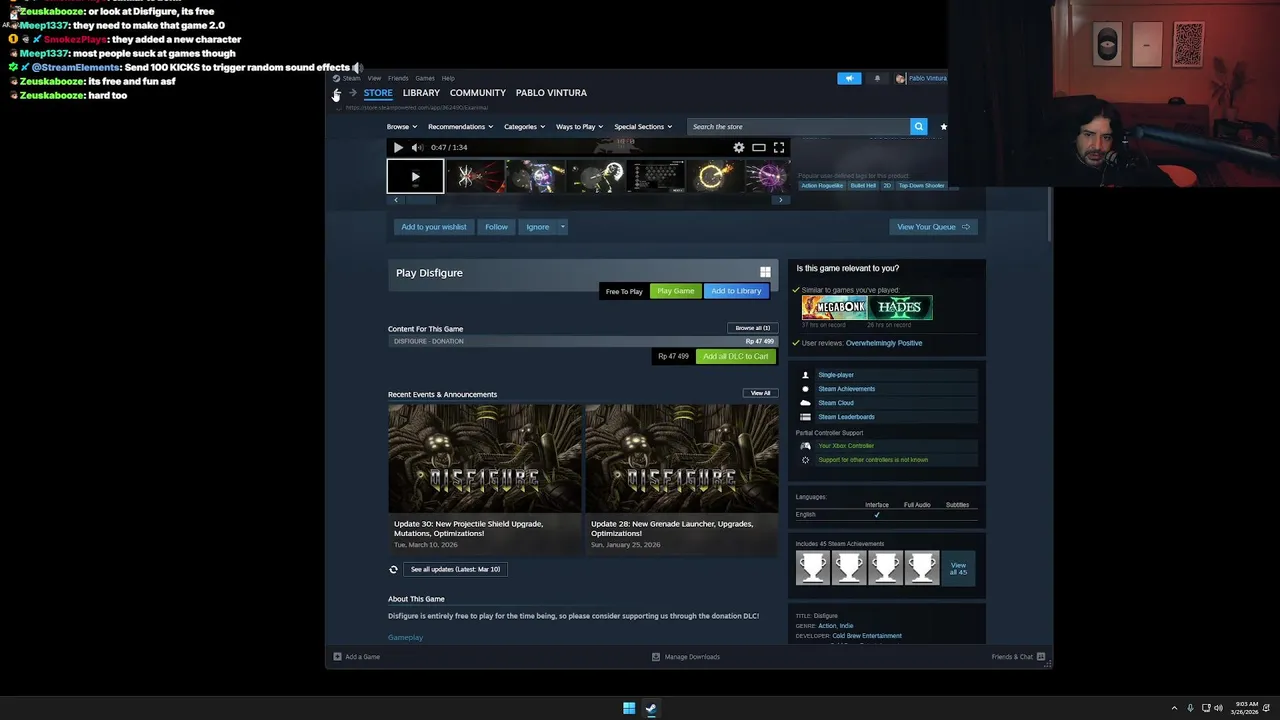Screen dimensions: 1280x720
Task: Open the notifications bell
Action: point(877,78)
